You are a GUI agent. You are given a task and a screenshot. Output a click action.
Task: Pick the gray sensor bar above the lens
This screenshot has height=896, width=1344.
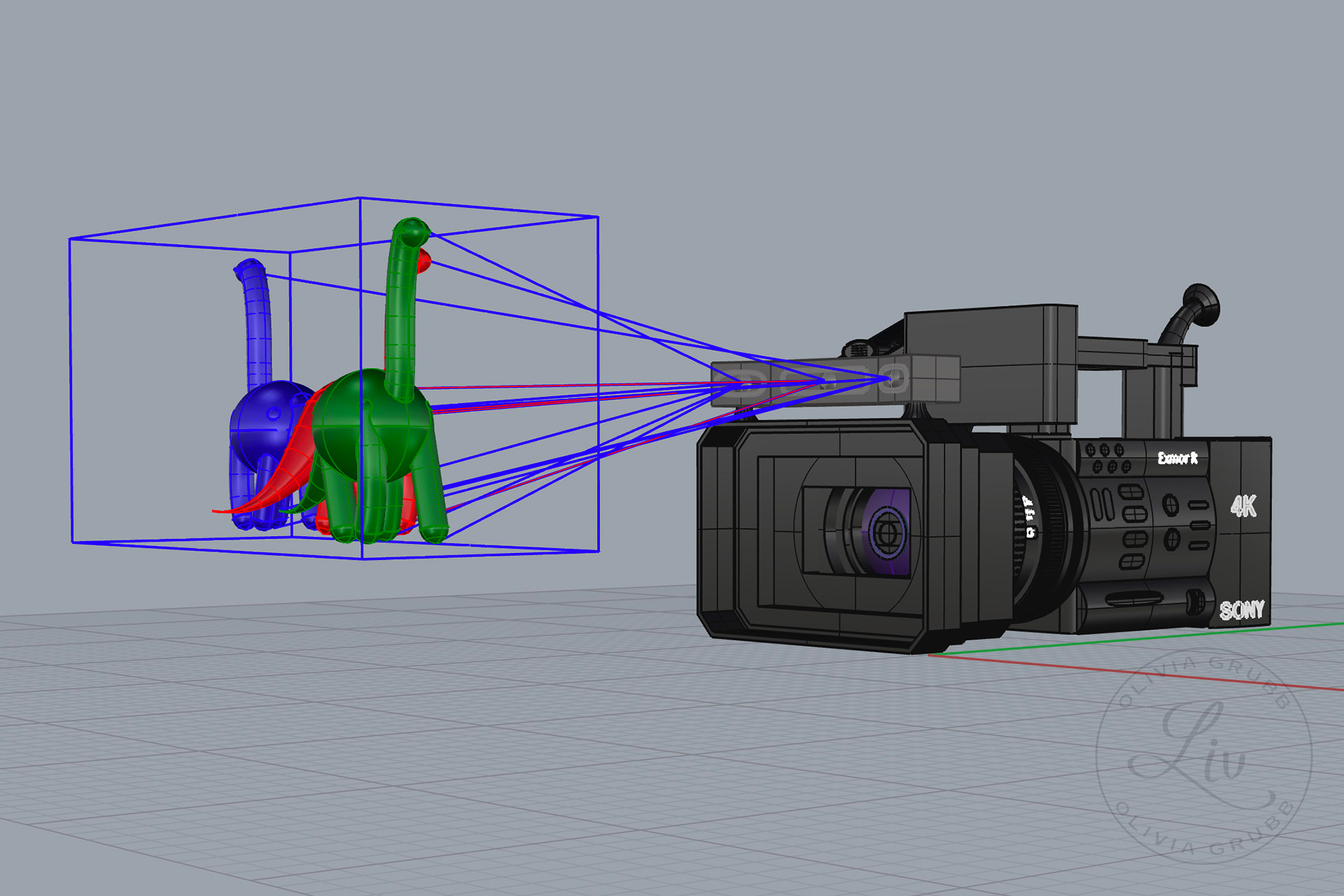(834, 381)
